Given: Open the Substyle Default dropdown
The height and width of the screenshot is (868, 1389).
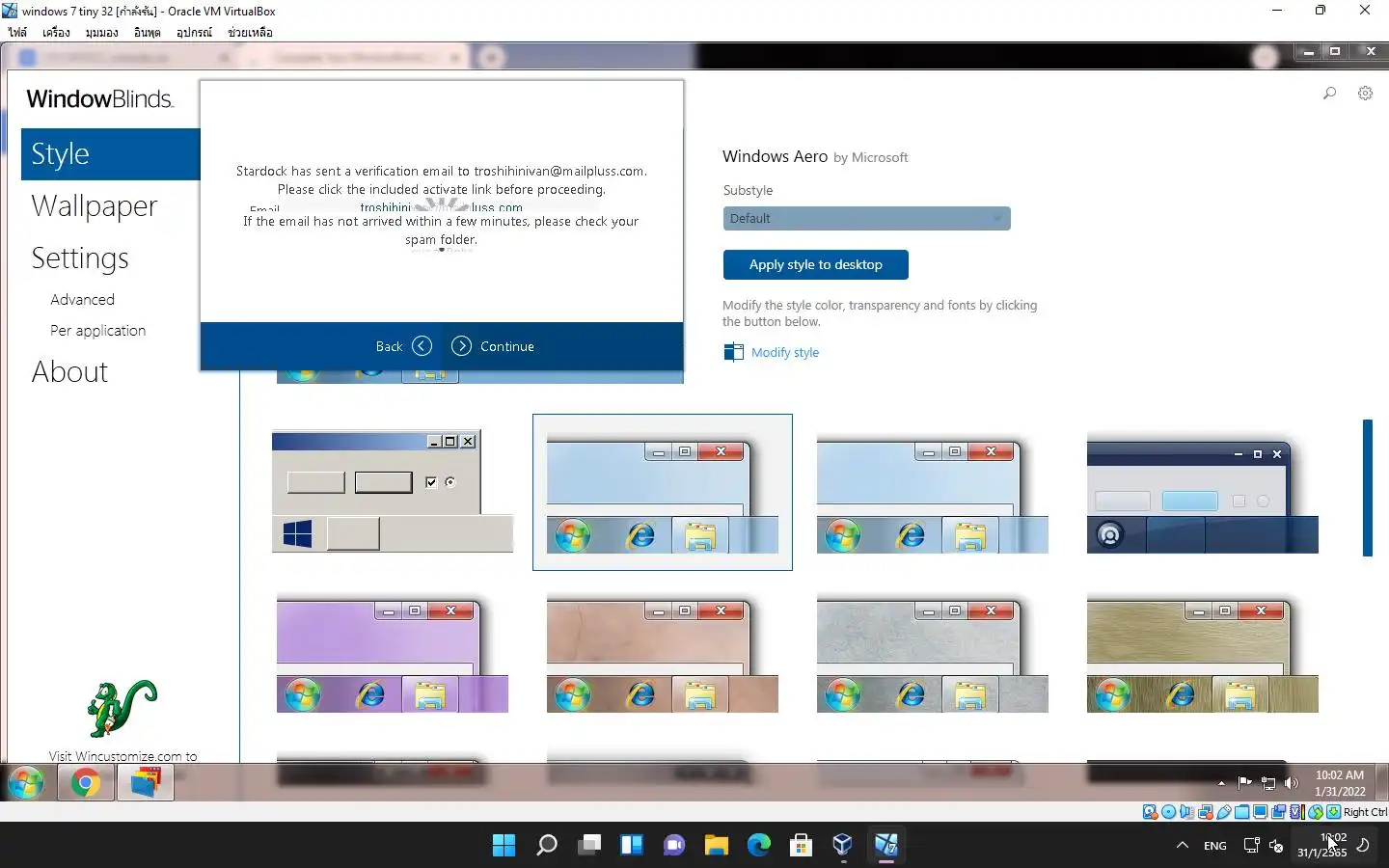Looking at the screenshot, I should [866, 218].
